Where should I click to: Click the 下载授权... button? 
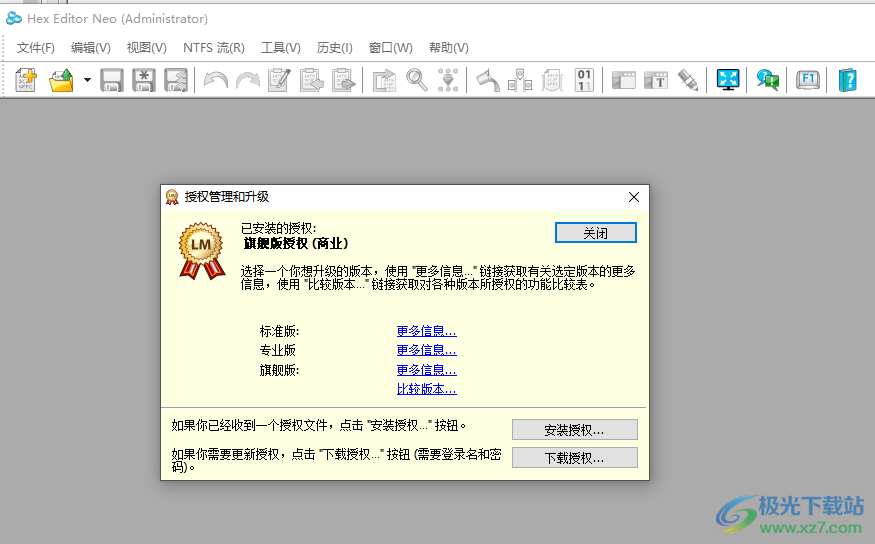pyautogui.click(x=575, y=458)
